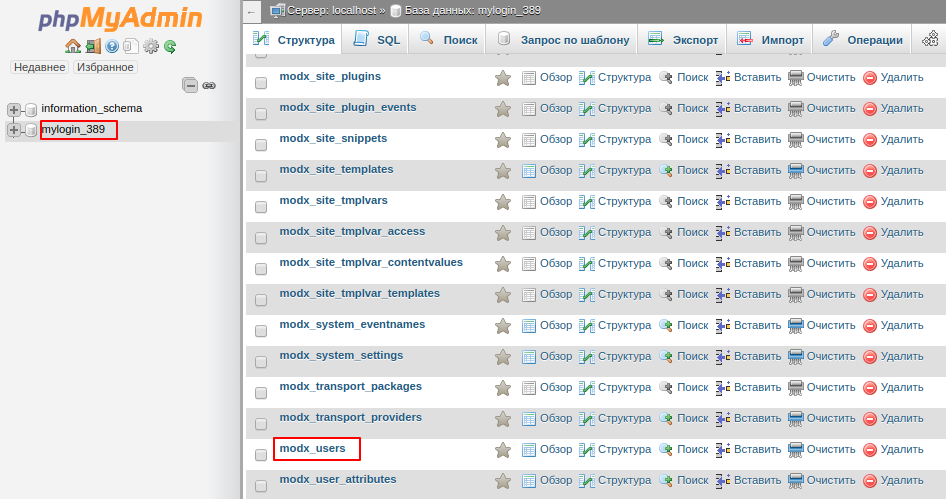
Task: Click the logout door icon
Action: pyautogui.click(x=92, y=46)
